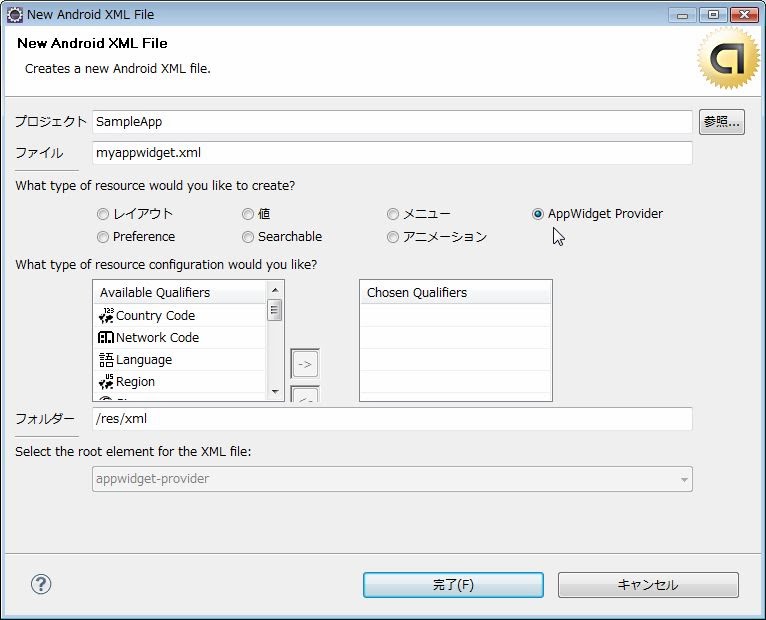Image resolution: width=766 pixels, height=620 pixels.
Task: Click the 完了(F) finish button
Action: tap(453, 585)
